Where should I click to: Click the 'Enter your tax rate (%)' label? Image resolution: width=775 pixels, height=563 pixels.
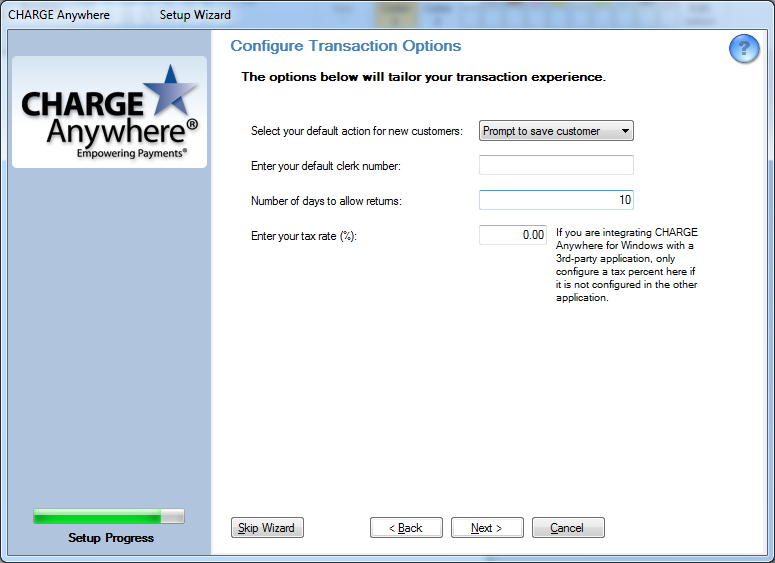coord(303,236)
